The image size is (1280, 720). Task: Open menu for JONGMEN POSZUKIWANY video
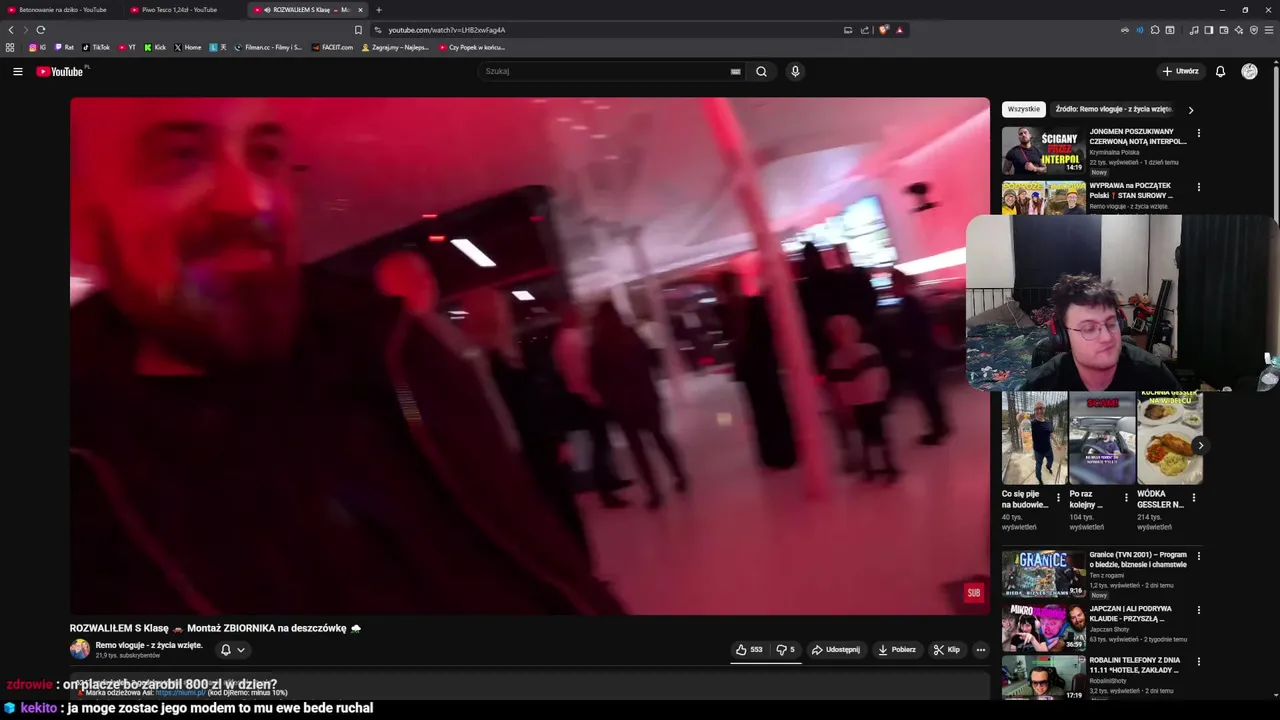(1199, 132)
